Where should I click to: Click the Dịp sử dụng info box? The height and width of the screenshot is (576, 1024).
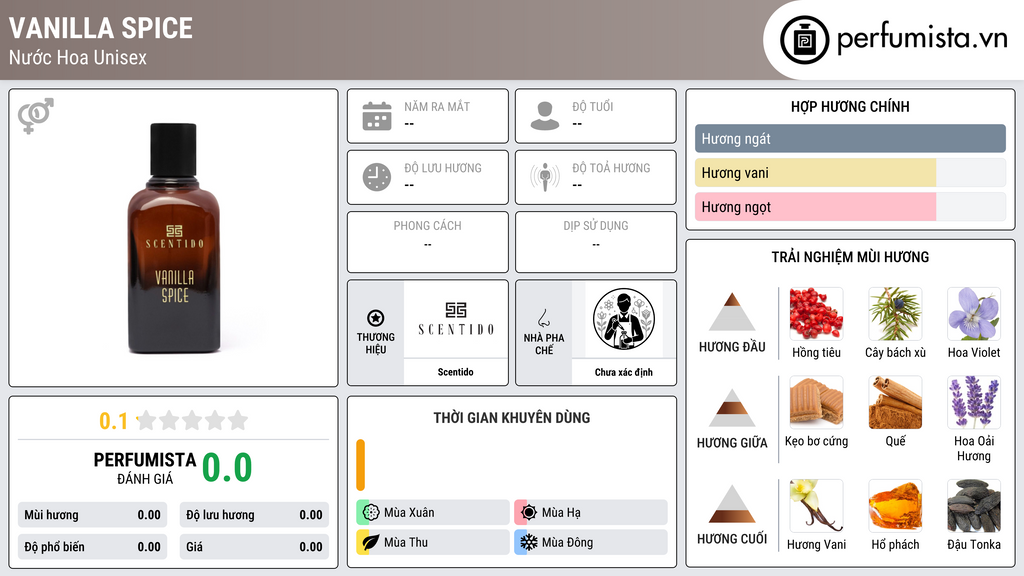pyautogui.click(x=596, y=242)
